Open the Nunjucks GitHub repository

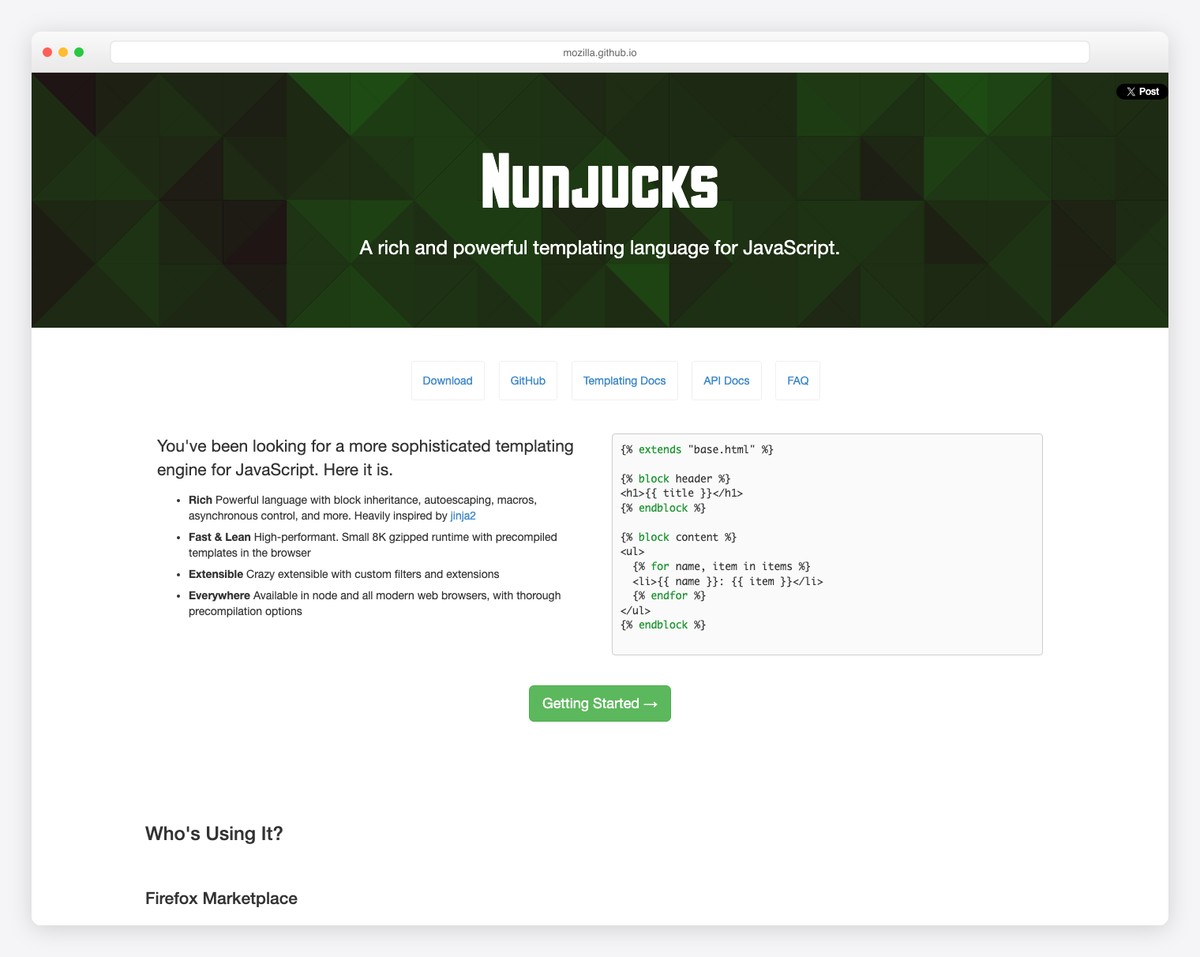[x=527, y=380]
